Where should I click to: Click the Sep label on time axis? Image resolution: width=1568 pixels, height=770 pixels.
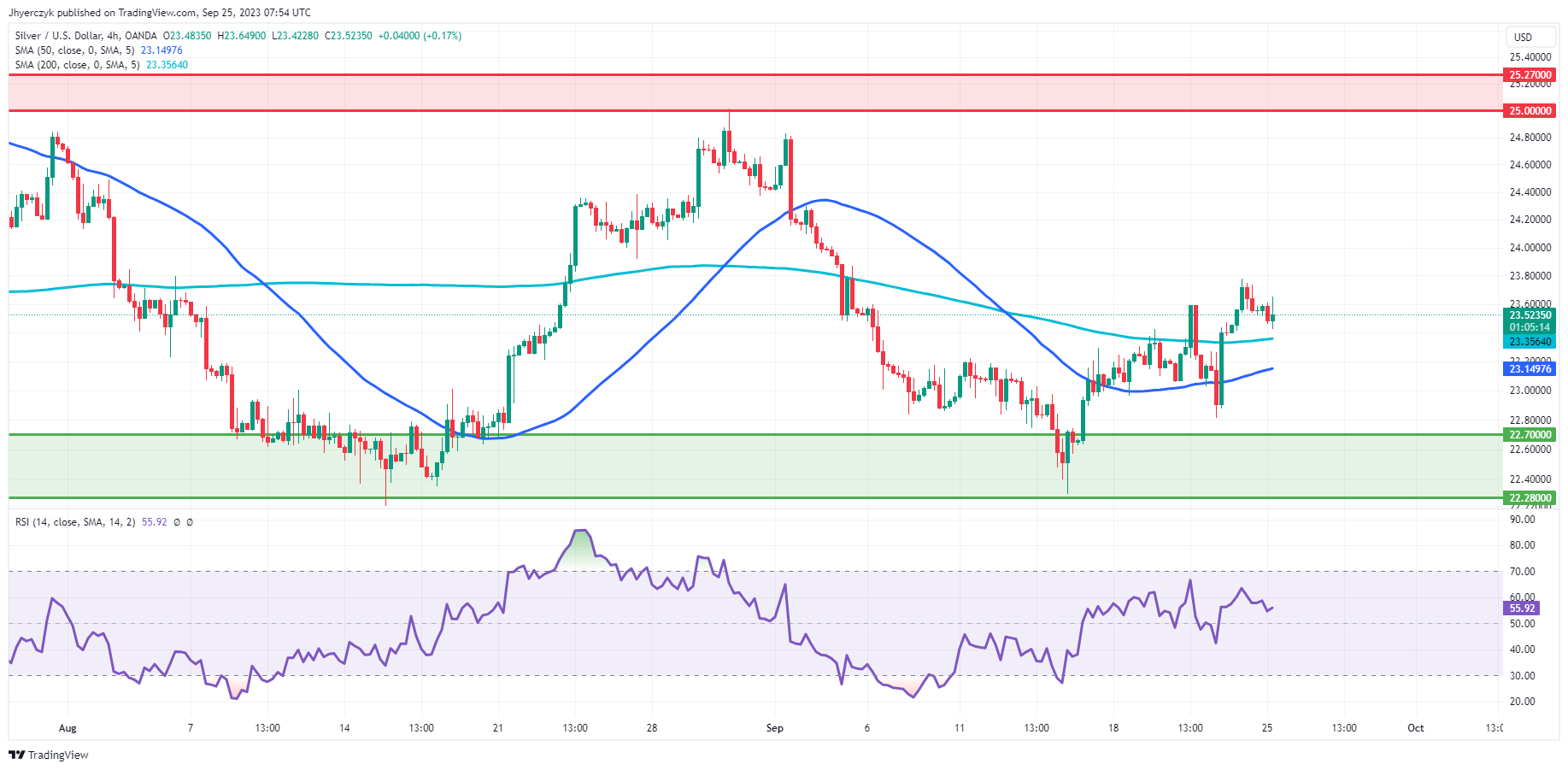(x=774, y=728)
